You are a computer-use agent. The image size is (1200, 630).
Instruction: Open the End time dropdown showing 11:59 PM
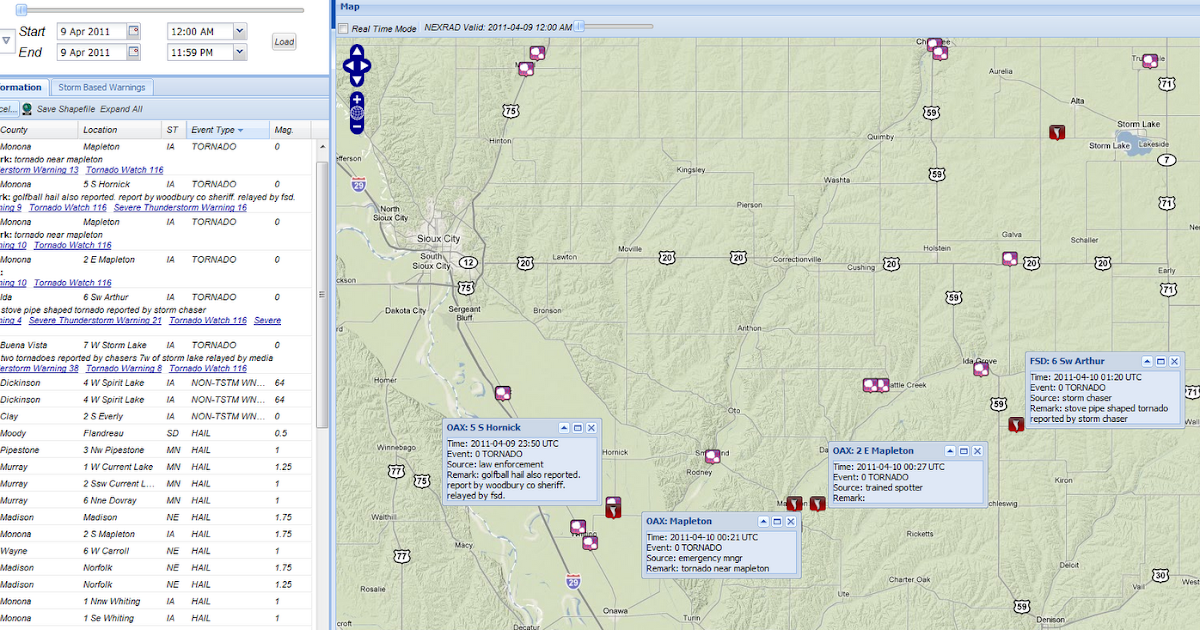click(239, 52)
